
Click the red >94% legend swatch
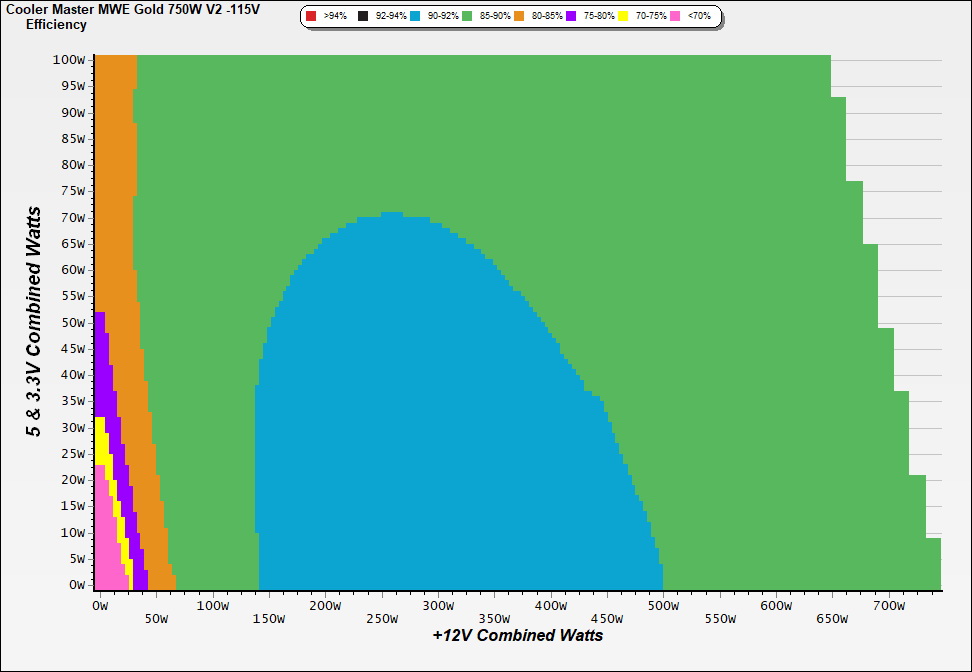pyautogui.click(x=311, y=17)
